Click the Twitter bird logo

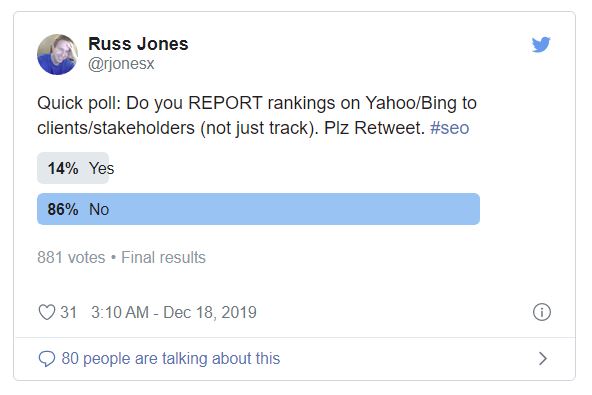(x=541, y=45)
